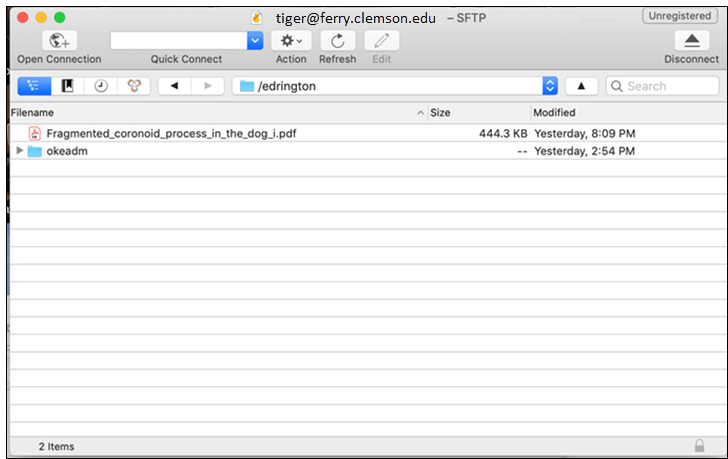Show the connection history view

pos(101,86)
